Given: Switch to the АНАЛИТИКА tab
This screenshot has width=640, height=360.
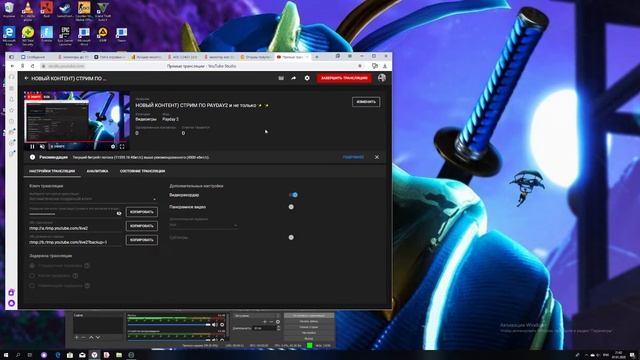Looking at the screenshot, I should pyautogui.click(x=98, y=171).
